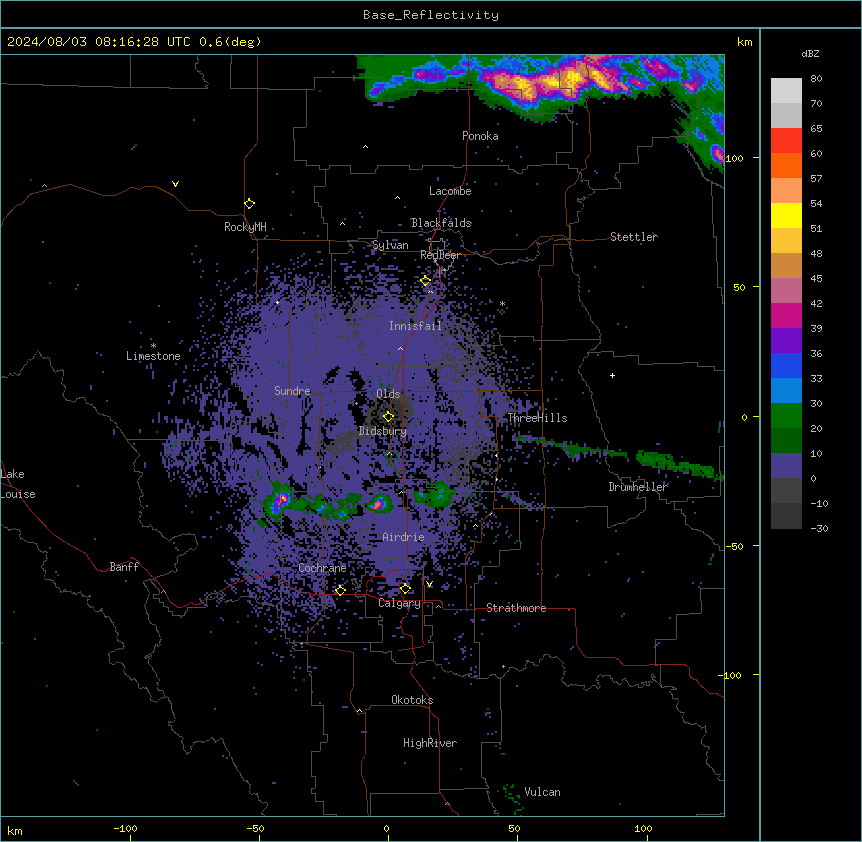
Task: Click the magenta 39-42 dBZ legend swatch
Action: pyautogui.click(x=786, y=315)
